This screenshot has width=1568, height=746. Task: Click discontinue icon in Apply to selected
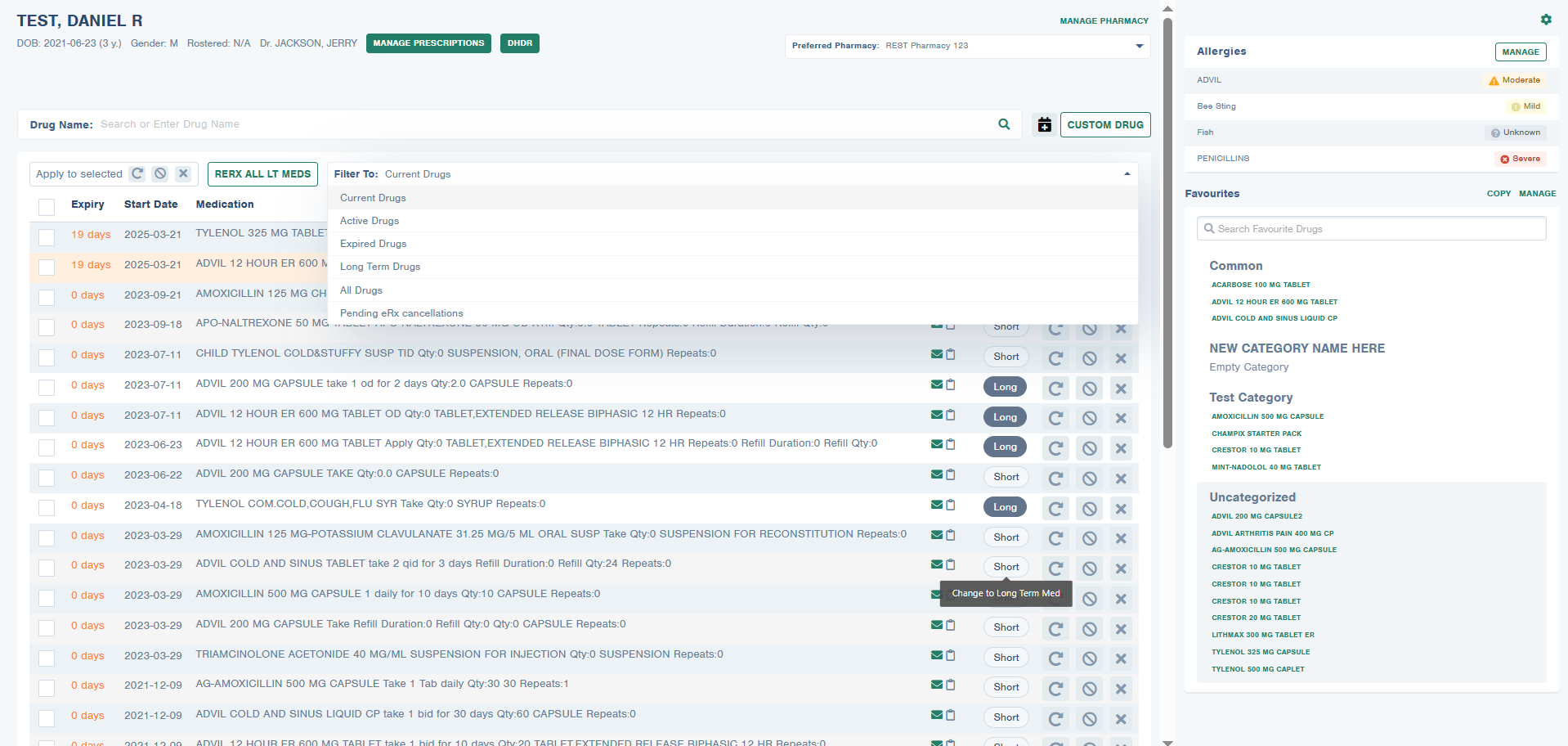160,173
